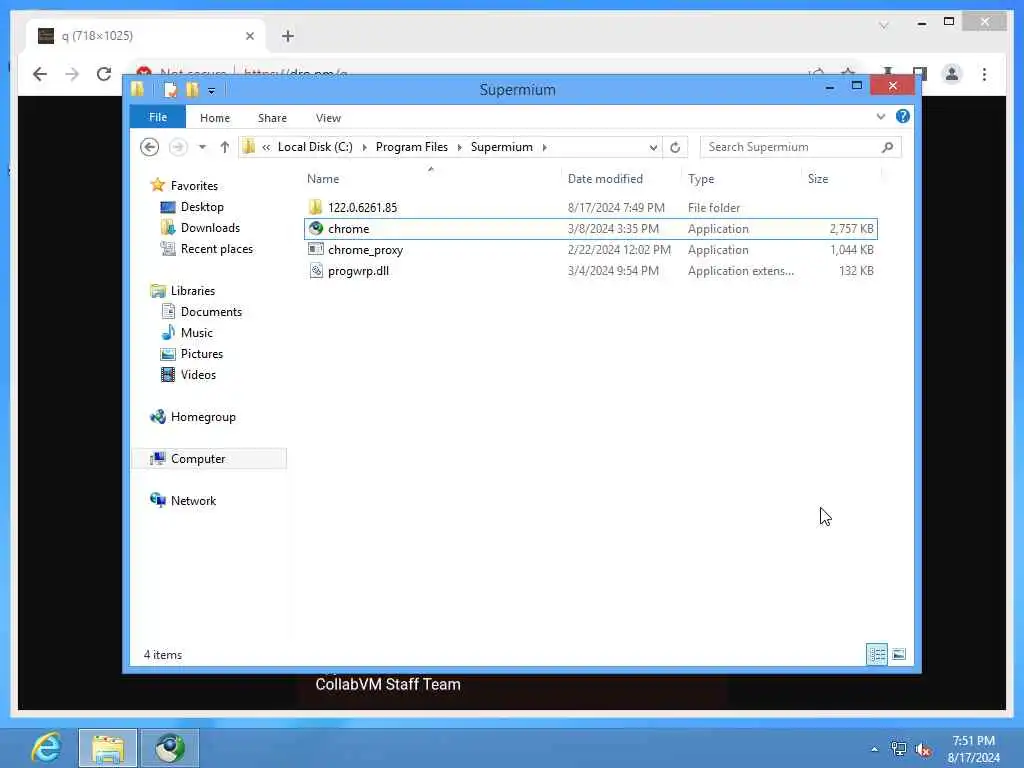The width and height of the screenshot is (1024, 768).
Task: Expand the ribbon with the chevron
Action: 880,116
